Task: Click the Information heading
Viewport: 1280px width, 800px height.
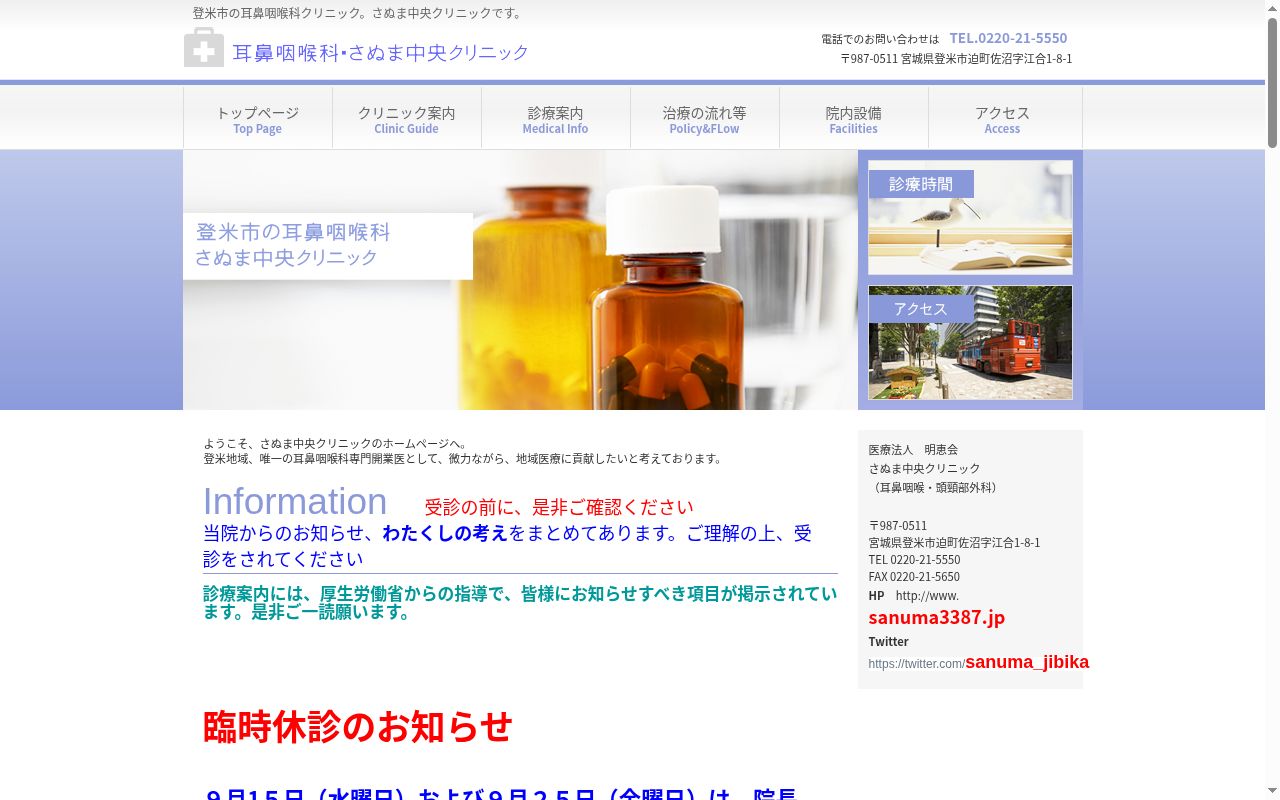Action: coord(295,501)
